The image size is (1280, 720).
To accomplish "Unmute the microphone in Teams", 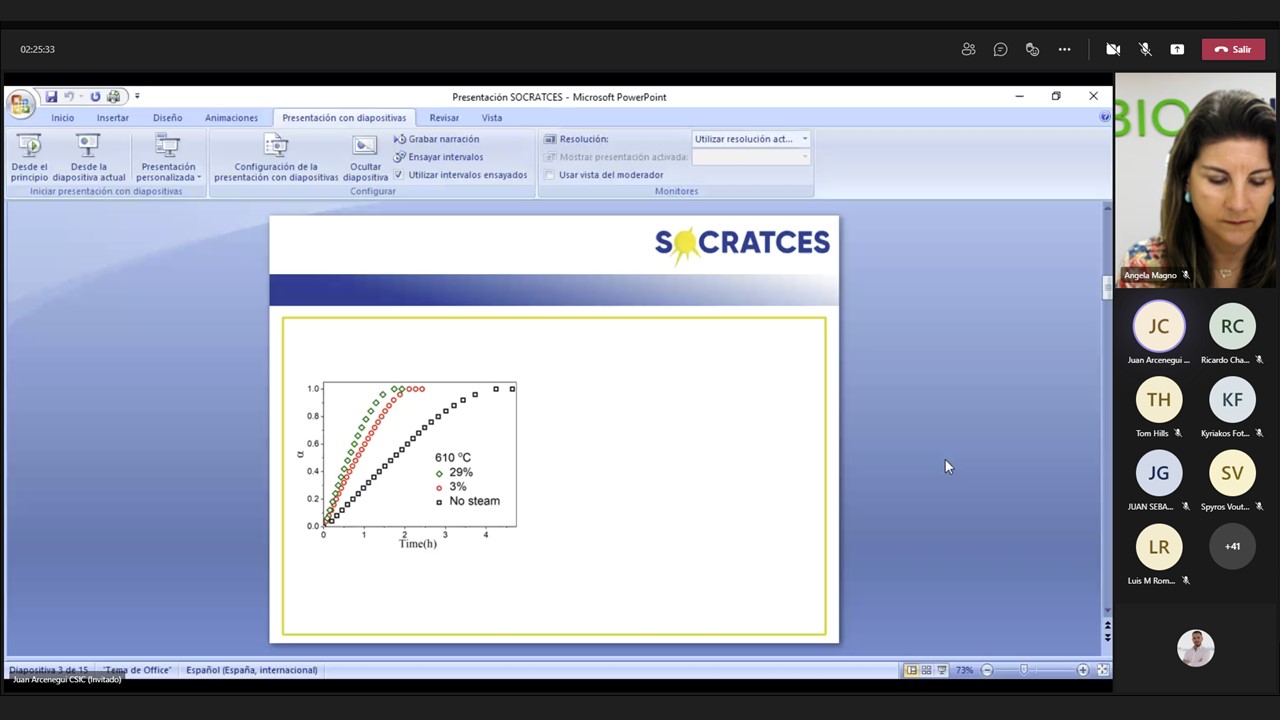I will (1145, 49).
